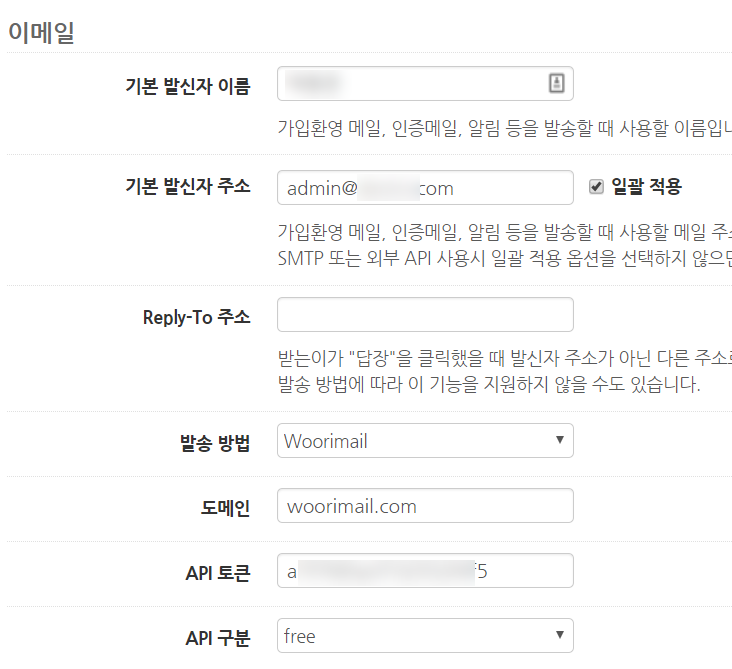
Task: Click the contact card icon in sender name field
Action: [556, 83]
